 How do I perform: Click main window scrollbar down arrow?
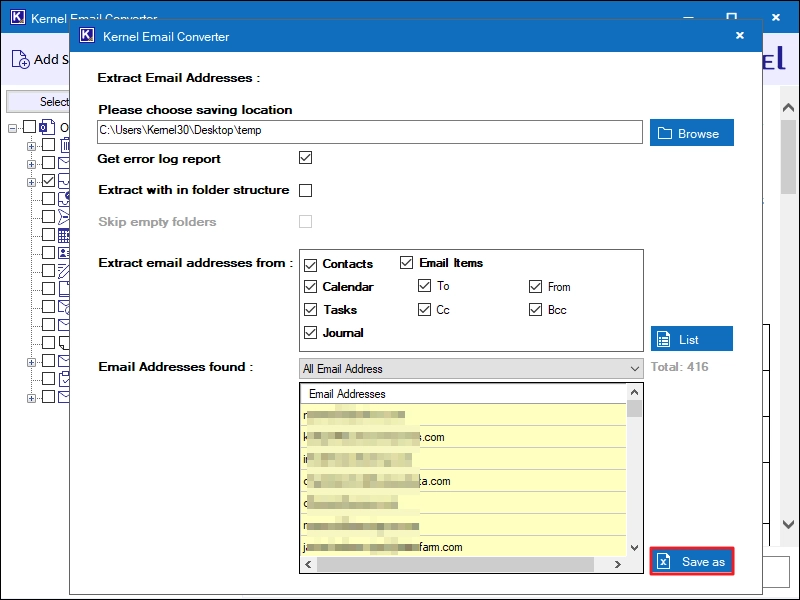pyautogui.click(x=788, y=524)
